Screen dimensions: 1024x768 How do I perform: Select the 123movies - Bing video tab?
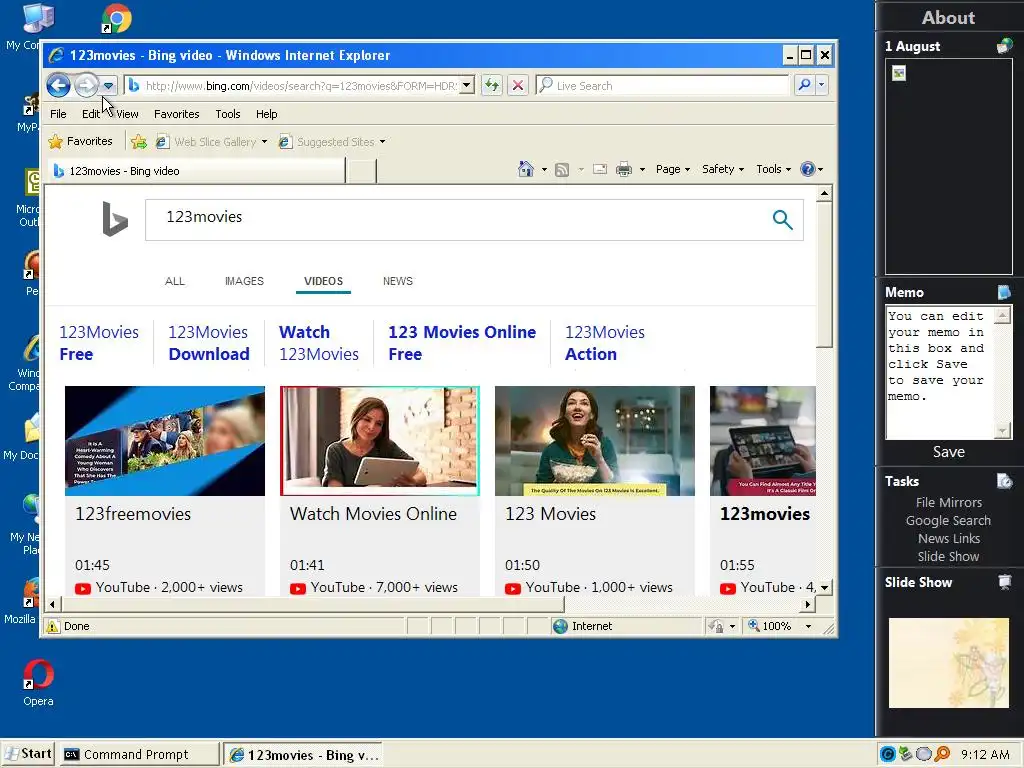click(197, 171)
